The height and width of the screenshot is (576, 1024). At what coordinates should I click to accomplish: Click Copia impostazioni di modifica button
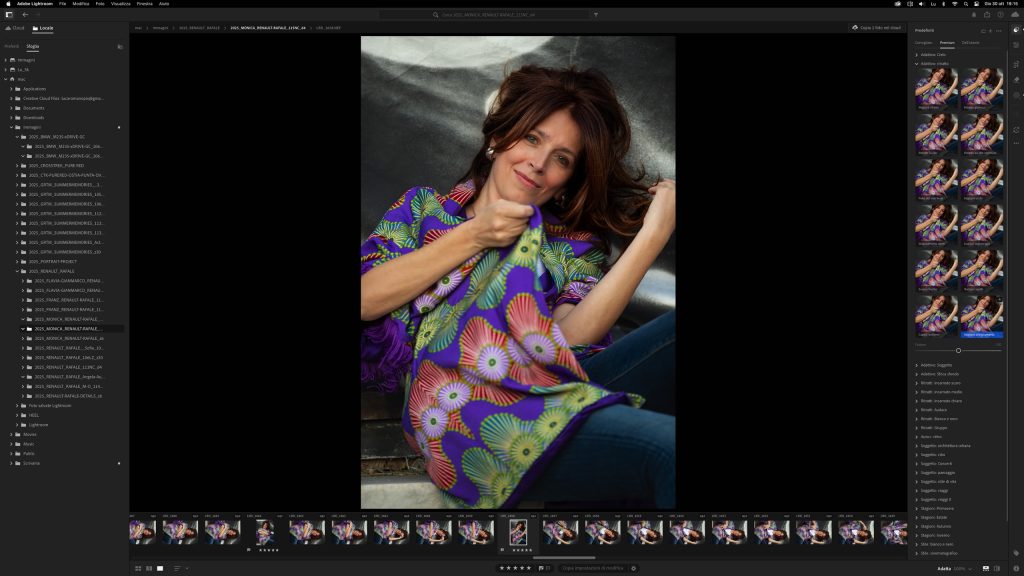click(592, 568)
